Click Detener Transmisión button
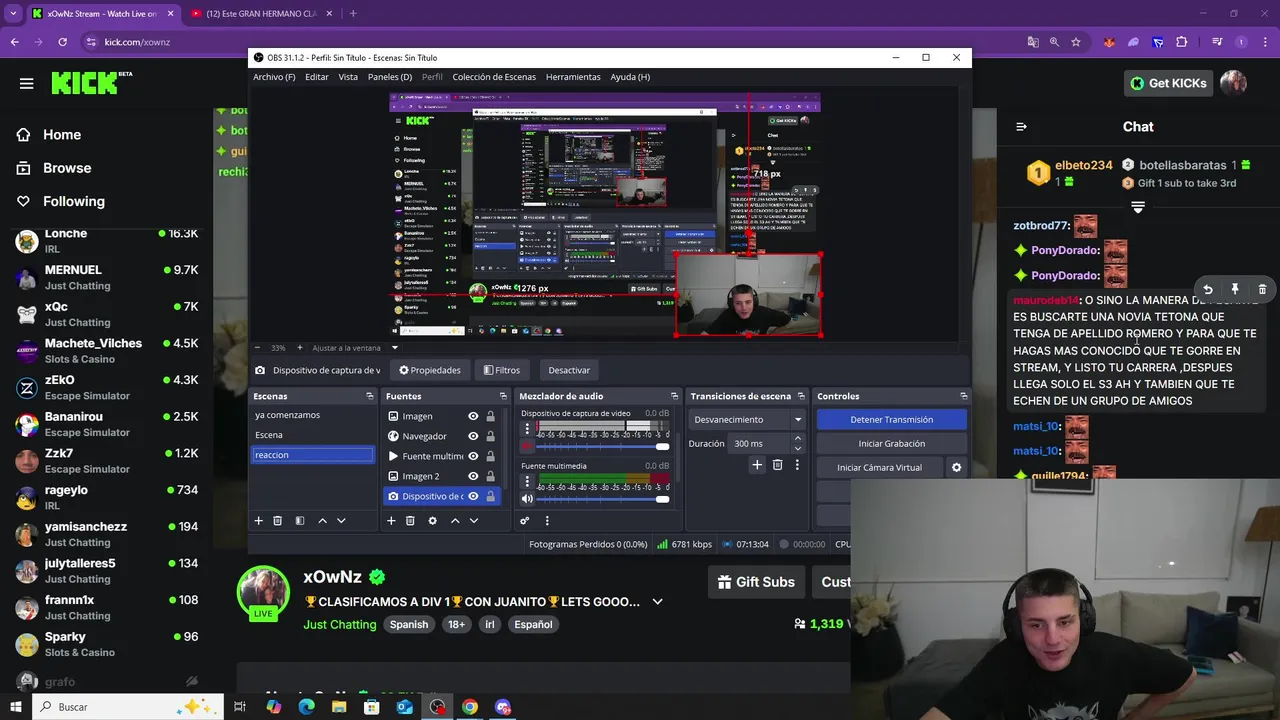Image resolution: width=1280 pixels, height=720 pixels. (x=891, y=420)
